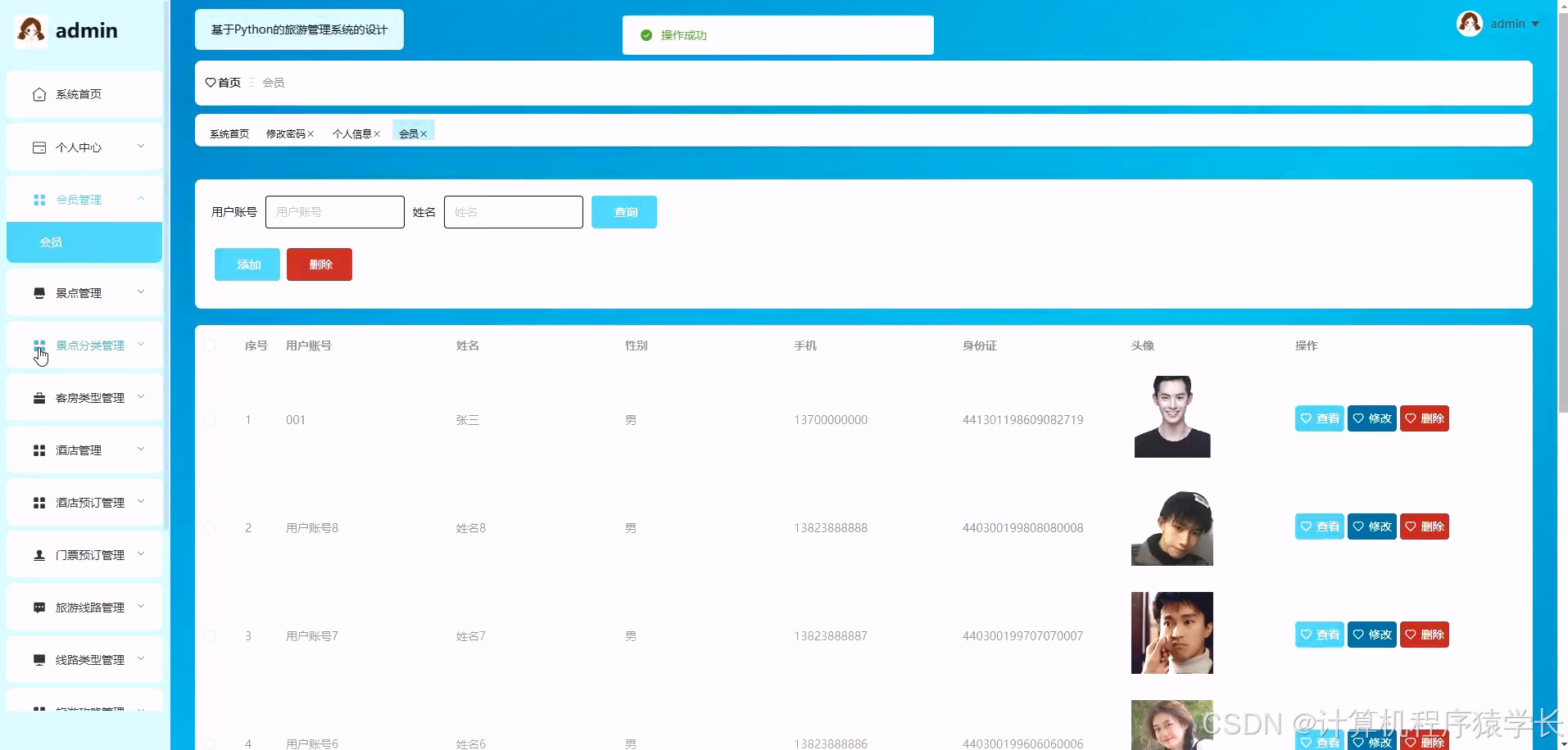Focus the 用户账号 search input field
This screenshot has width=1568, height=750.
point(335,212)
